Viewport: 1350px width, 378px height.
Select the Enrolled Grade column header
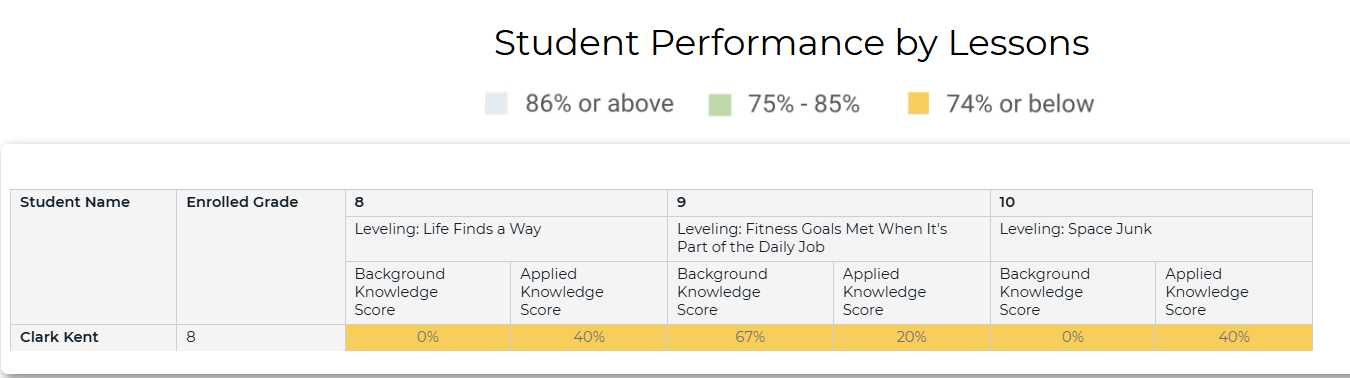[x=242, y=202]
